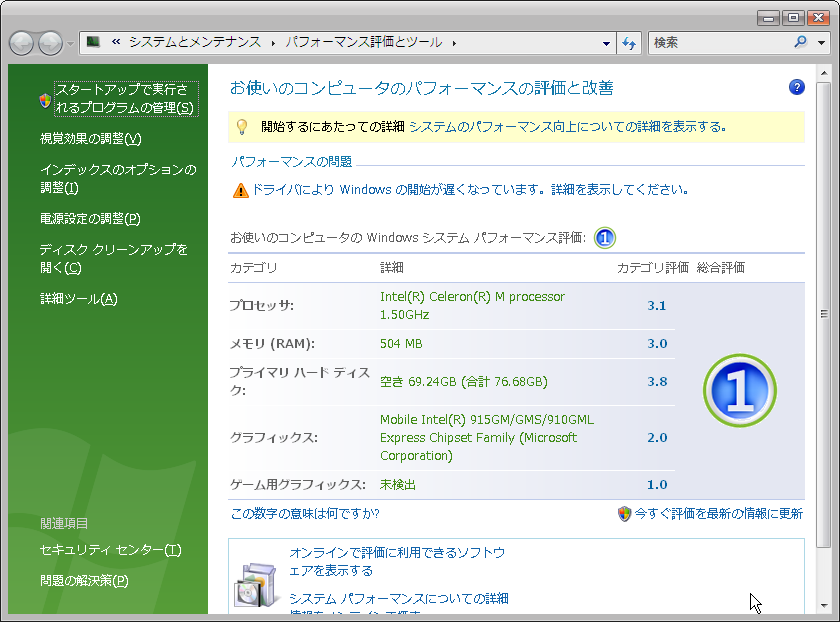Go back with the Back arrow button
Viewport: 840px width, 622px height.
tap(21, 43)
